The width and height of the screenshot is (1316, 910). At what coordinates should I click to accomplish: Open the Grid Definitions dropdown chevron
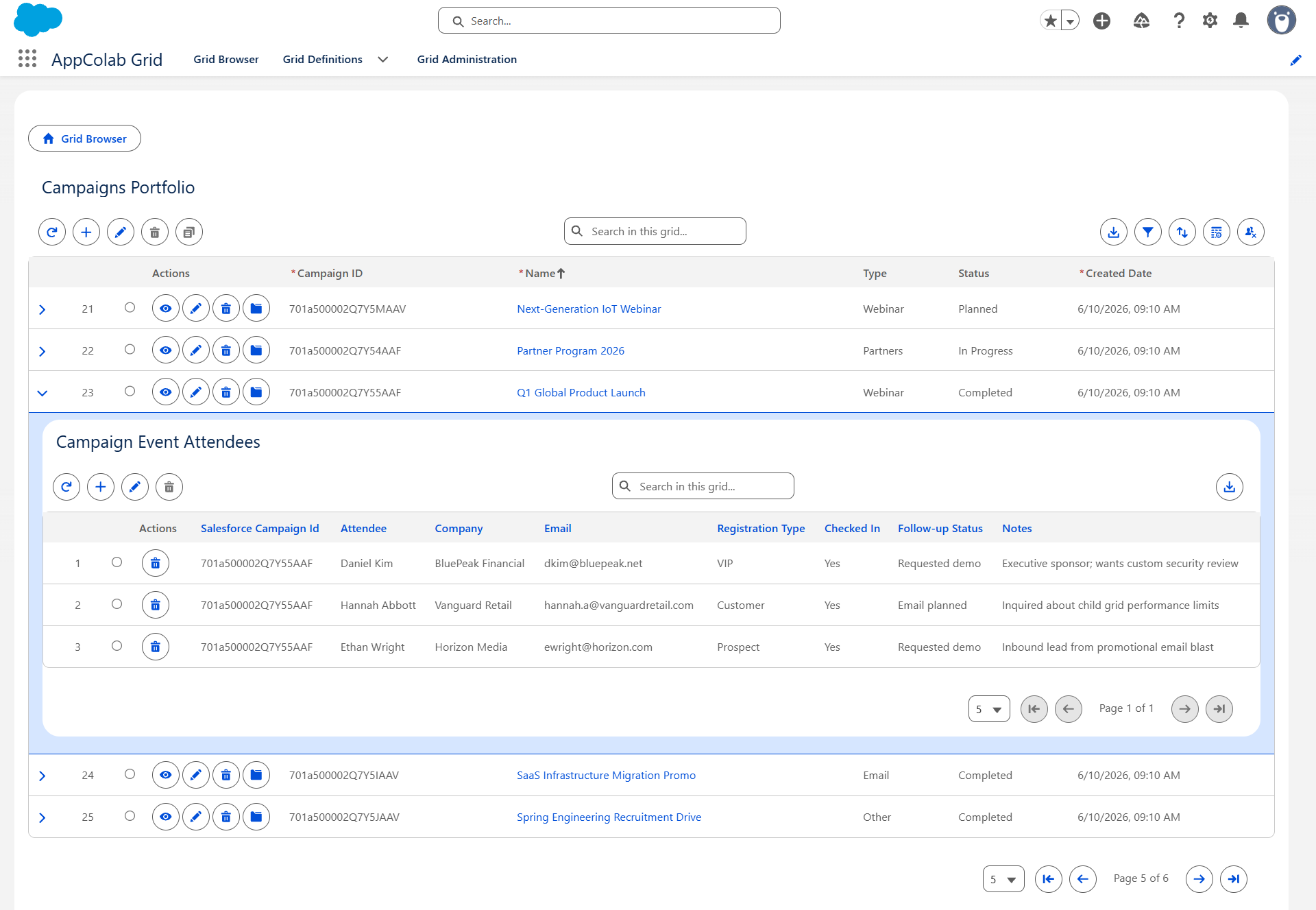(x=383, y=60)
